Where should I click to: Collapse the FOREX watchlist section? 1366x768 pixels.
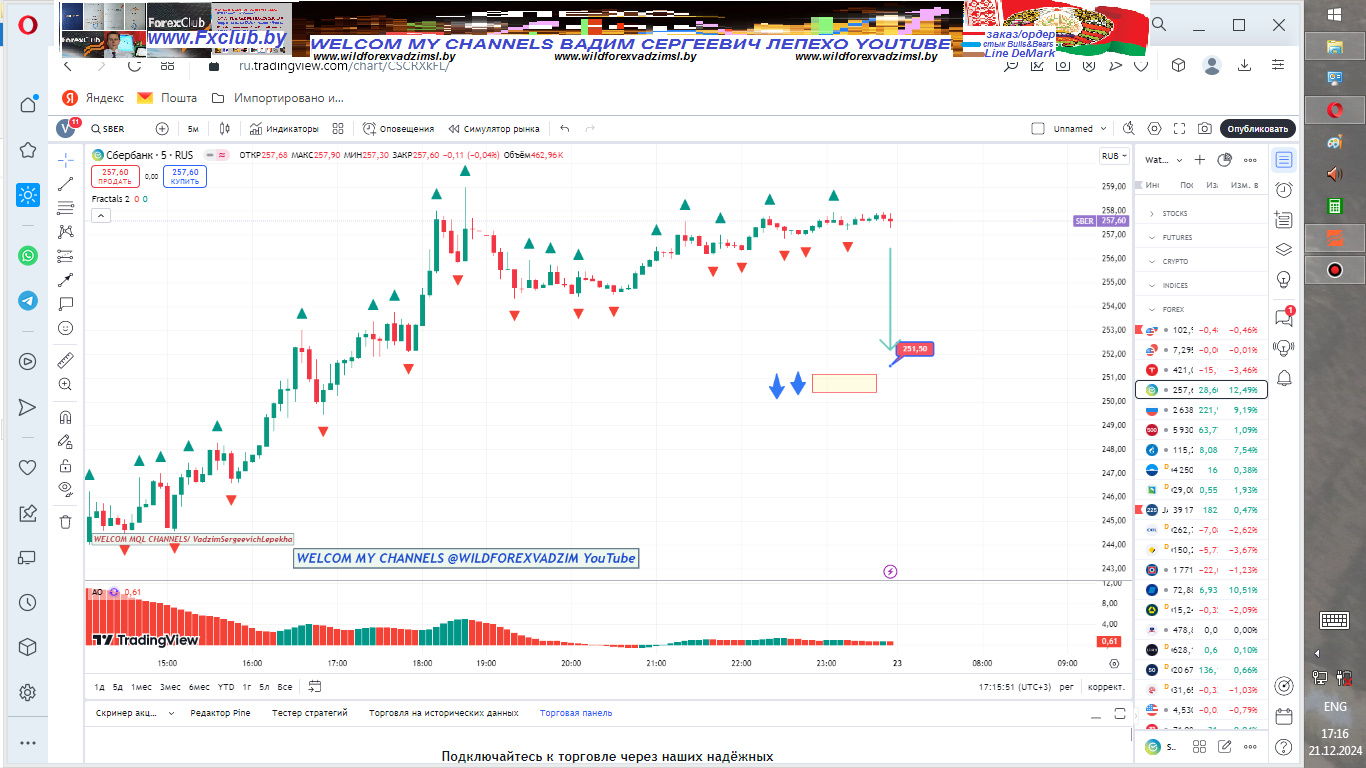click(x=1152, y=310)
